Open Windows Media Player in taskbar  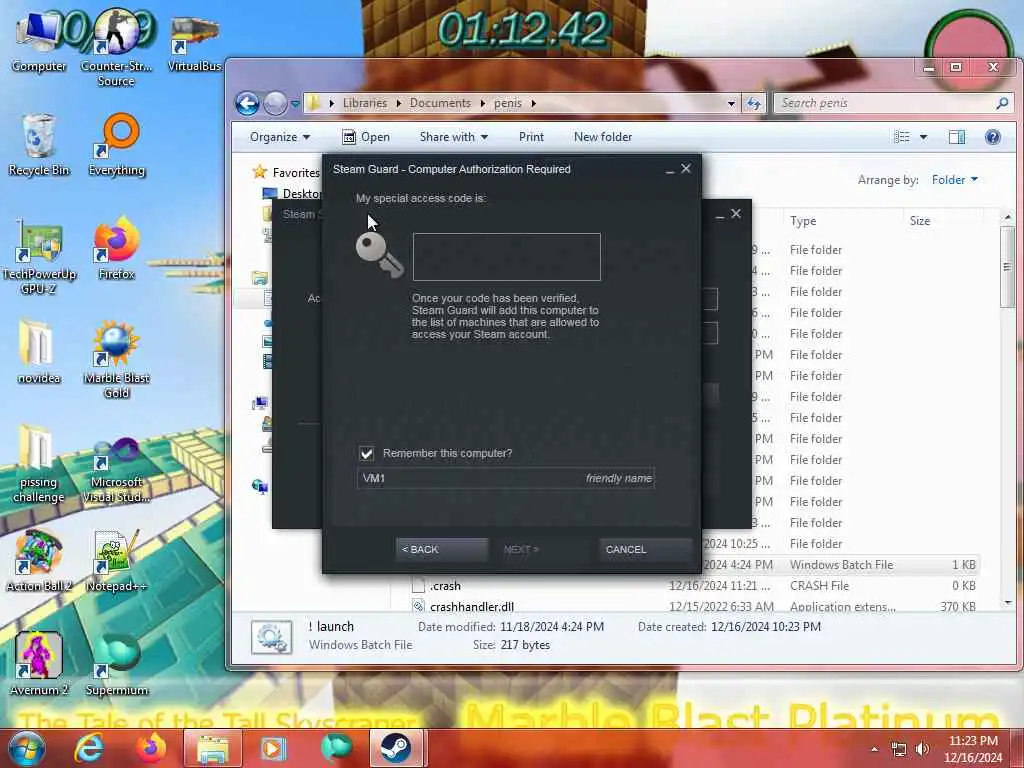273,748
